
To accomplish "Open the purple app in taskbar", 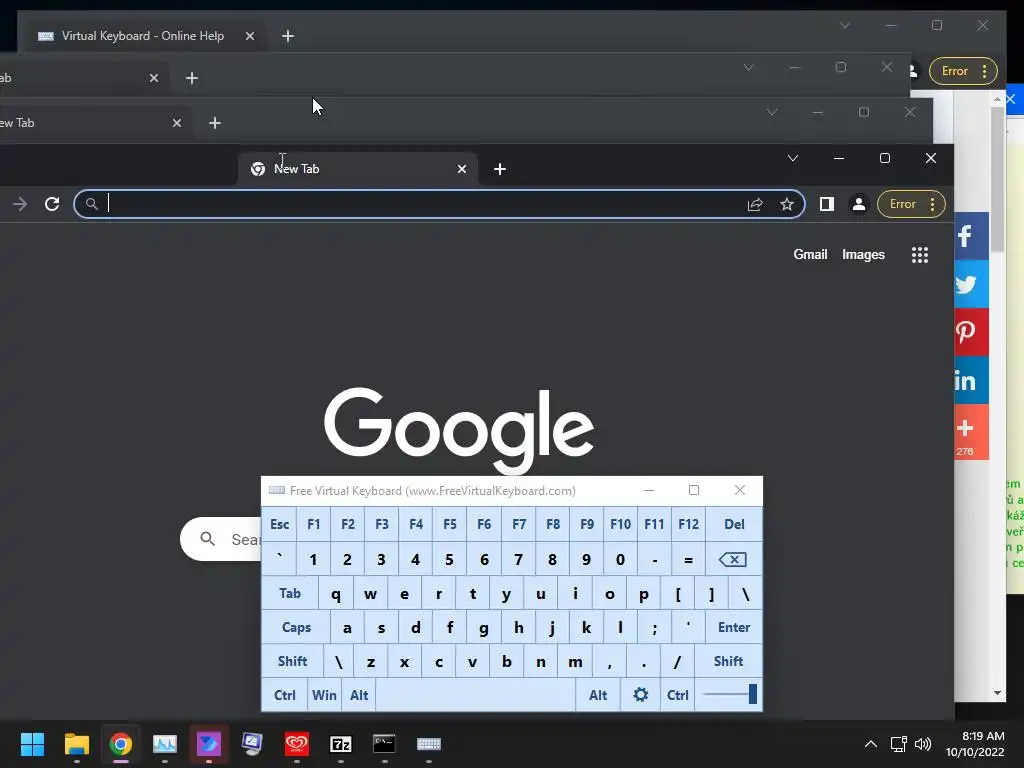I will (x=209, y=744).
